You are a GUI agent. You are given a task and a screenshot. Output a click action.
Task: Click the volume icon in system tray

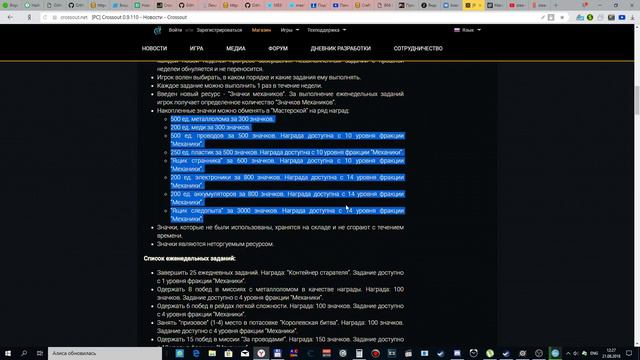[576, 353]
